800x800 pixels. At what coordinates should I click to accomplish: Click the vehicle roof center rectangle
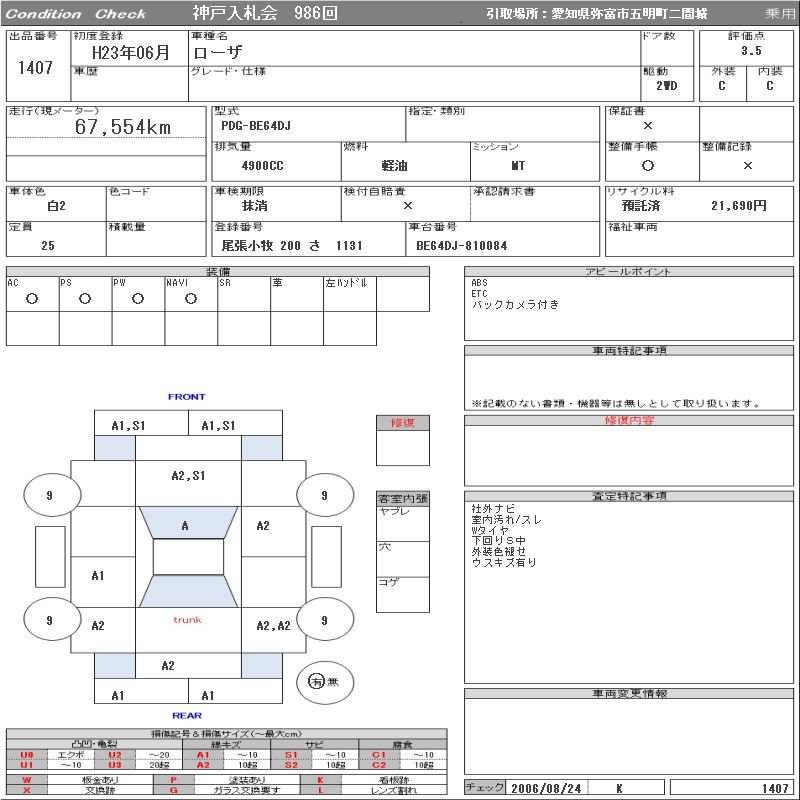click(x=187, y=557)
